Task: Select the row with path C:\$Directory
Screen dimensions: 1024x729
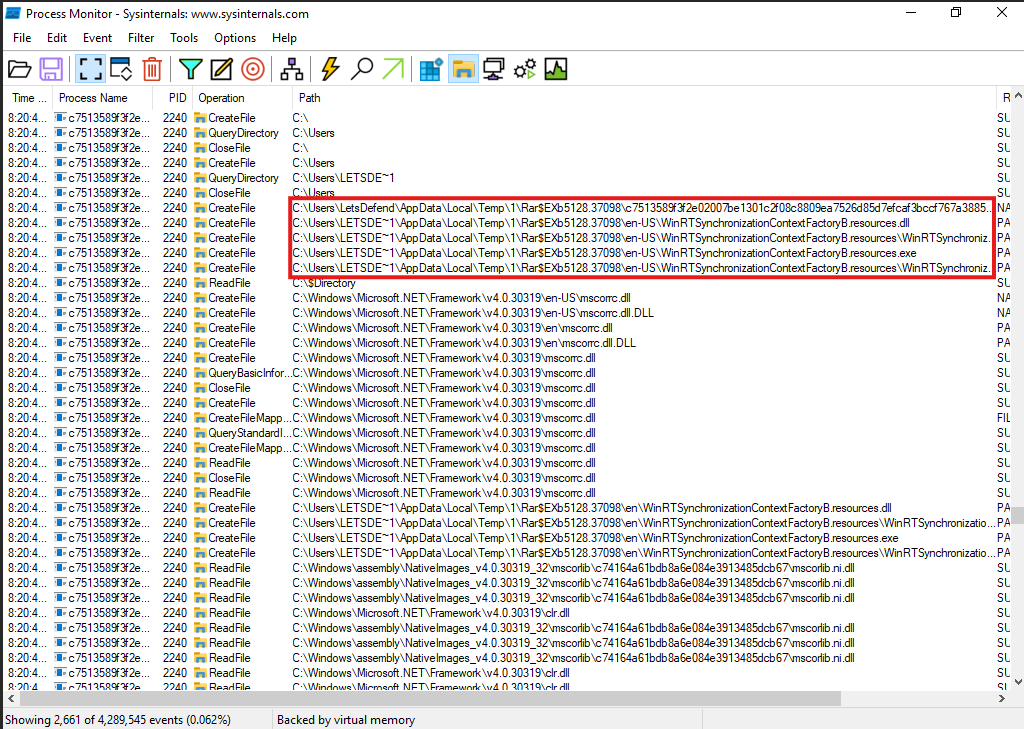Action: tap(507, 283)
